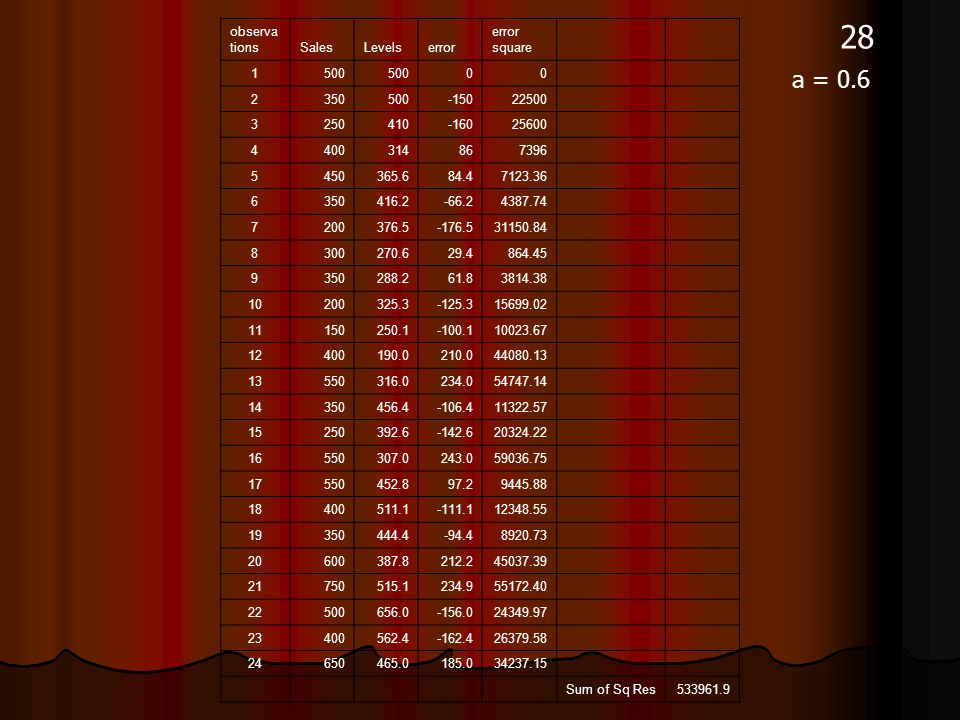Select error value -176.5
The image size is (960, 720).
tap(455, 228)
